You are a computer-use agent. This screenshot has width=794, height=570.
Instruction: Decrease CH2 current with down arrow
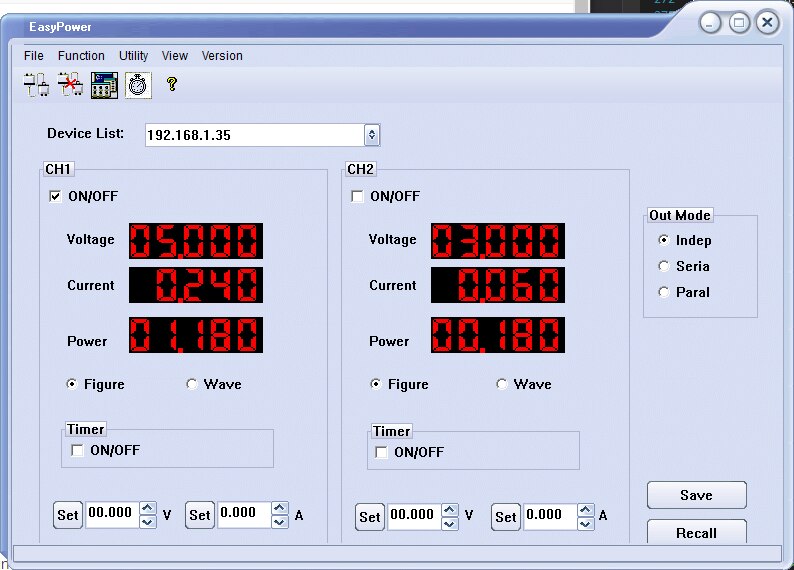[x=585, y=524]
